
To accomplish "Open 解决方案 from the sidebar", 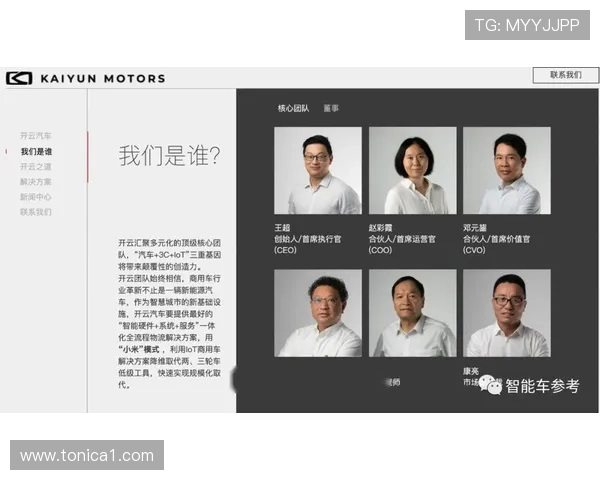I will point(35,182).
